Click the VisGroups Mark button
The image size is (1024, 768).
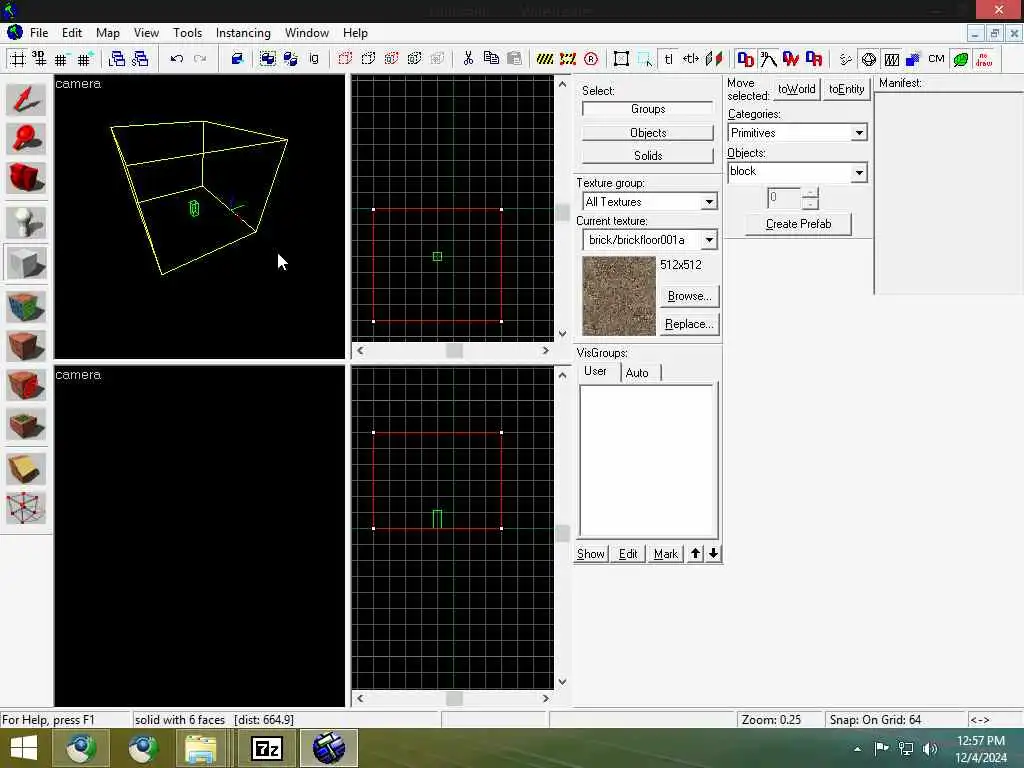click(x=665, y=554)
